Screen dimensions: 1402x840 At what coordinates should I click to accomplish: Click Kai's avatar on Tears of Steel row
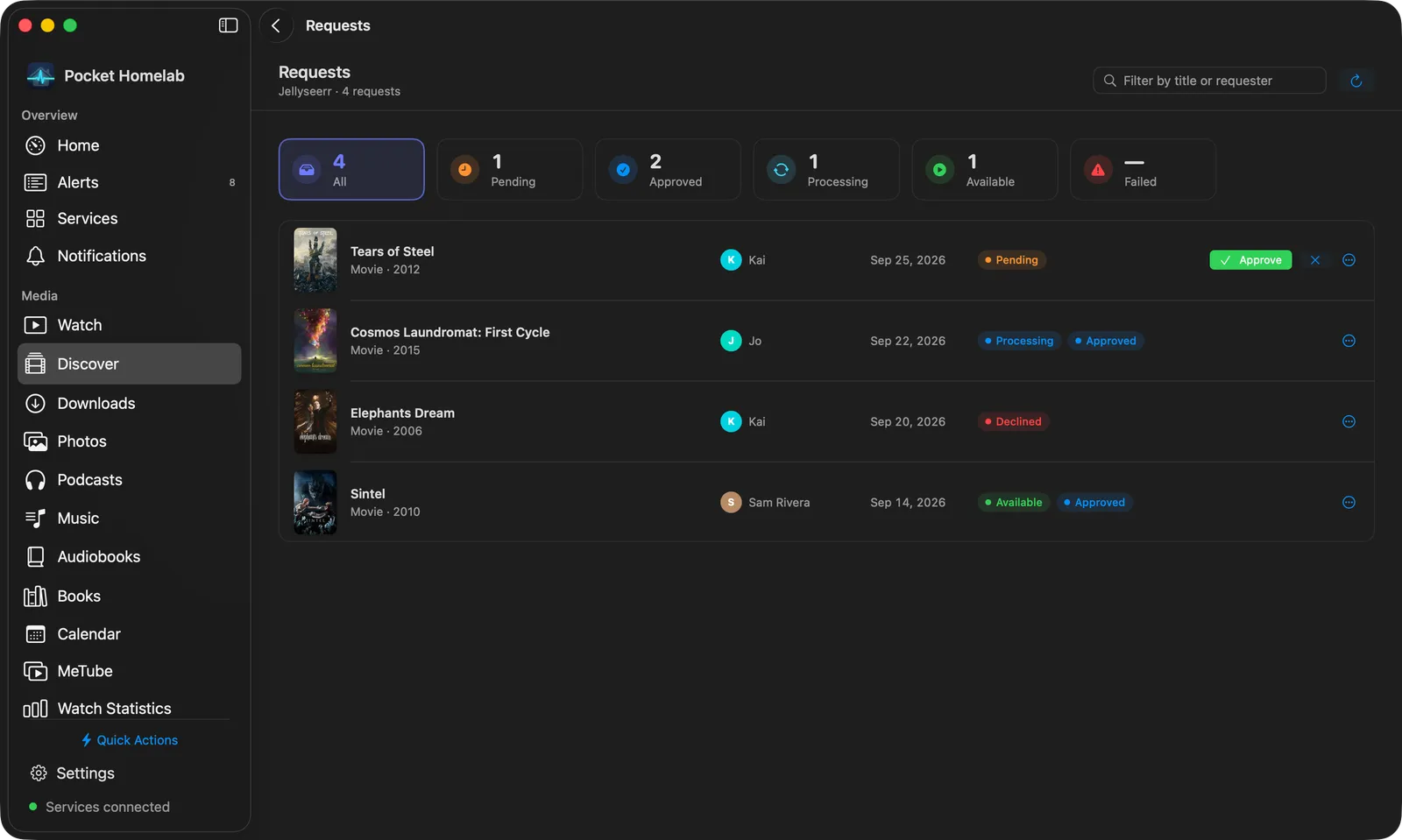731,260
